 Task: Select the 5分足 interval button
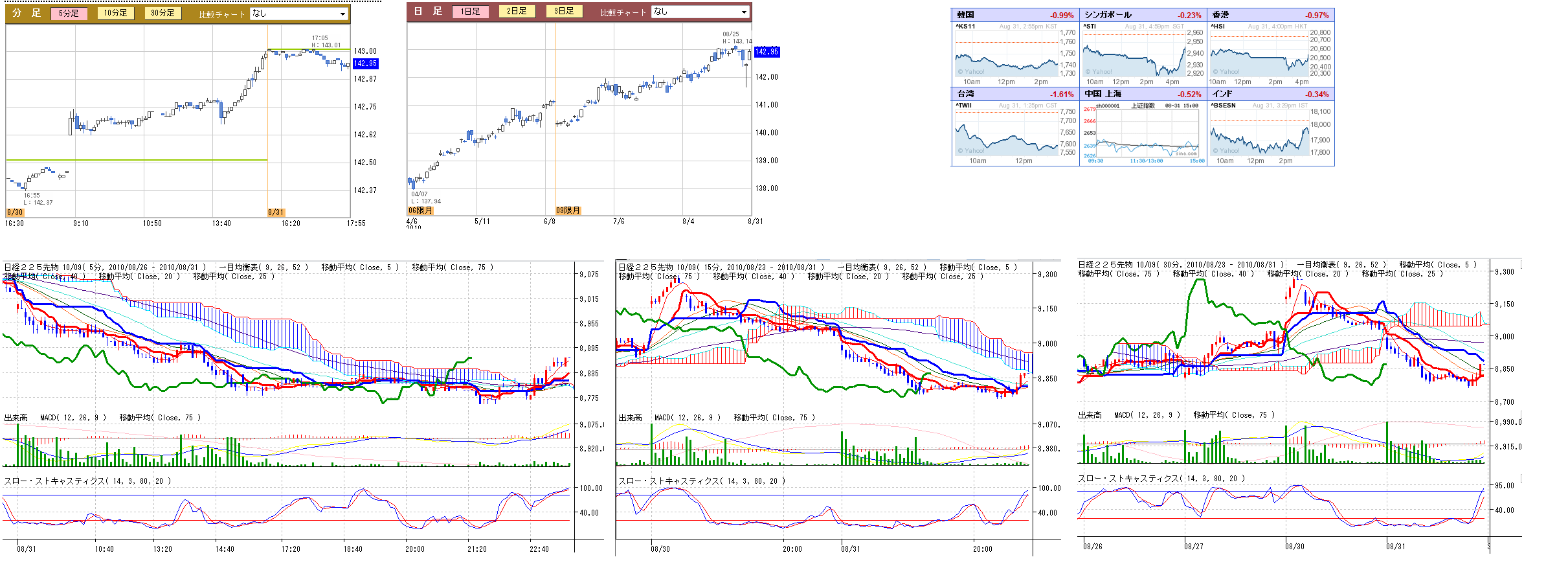click(x=69, y=13)
